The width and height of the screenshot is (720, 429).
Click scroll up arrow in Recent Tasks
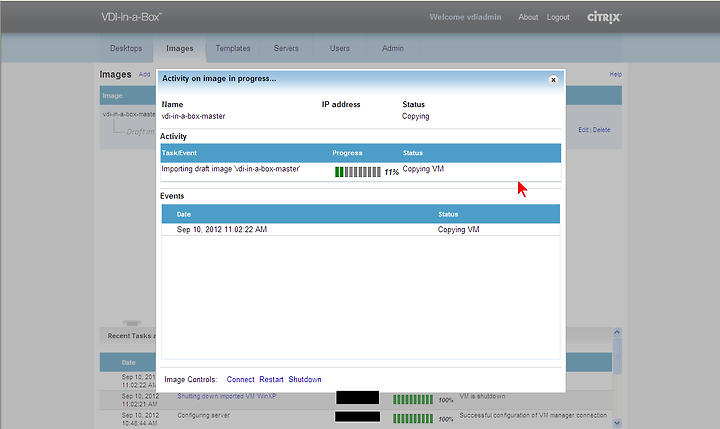617,332
